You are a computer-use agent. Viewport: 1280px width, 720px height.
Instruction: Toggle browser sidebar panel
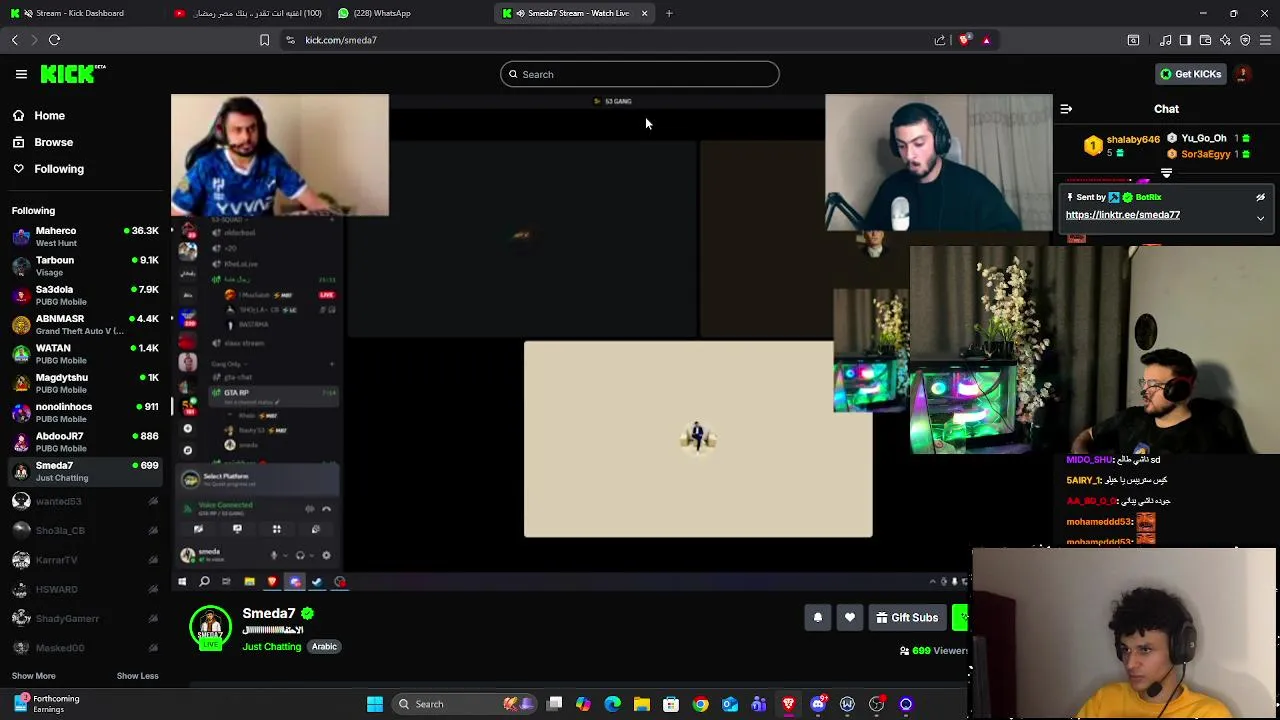pyautogui.click(x=1185, y=40)
